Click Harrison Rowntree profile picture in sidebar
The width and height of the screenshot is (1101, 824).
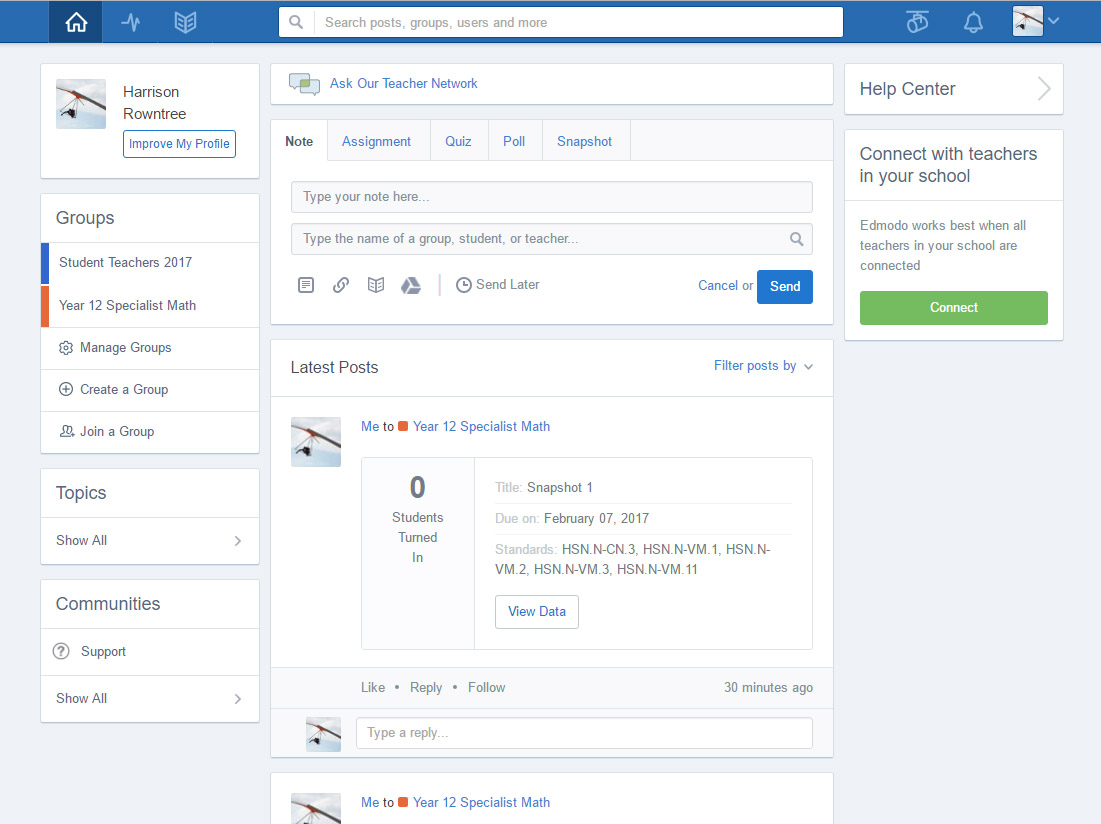point(81,104)
